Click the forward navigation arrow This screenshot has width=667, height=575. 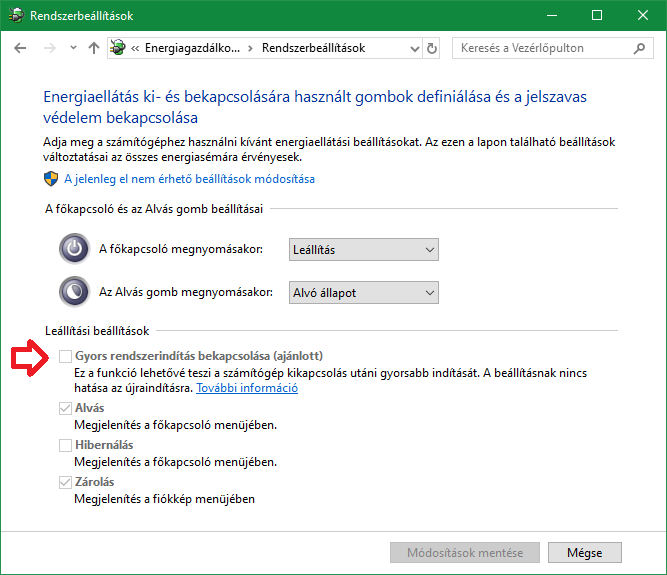(50, 48)
